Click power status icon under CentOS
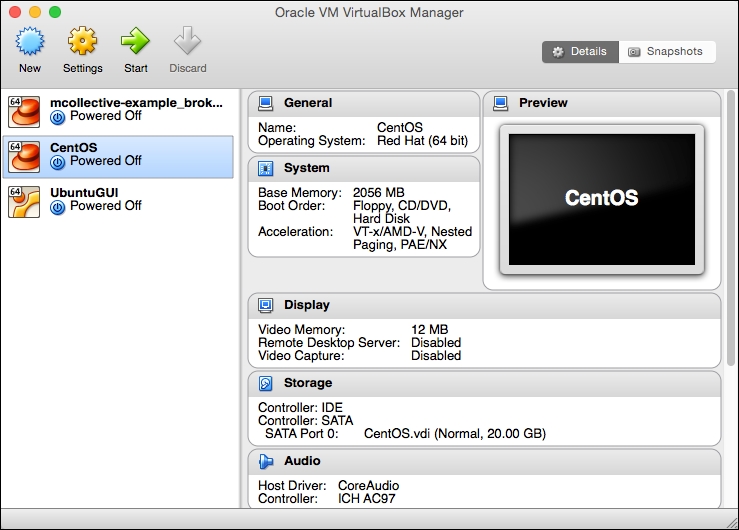739x530 pixels. pos(57,163)
